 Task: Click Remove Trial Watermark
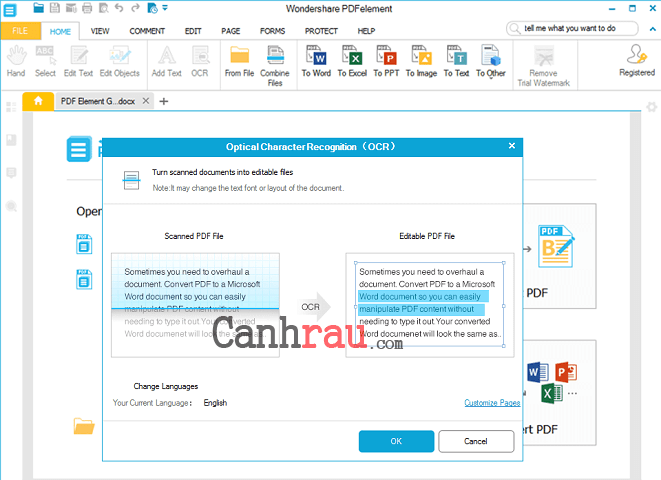tap(543, 66)
